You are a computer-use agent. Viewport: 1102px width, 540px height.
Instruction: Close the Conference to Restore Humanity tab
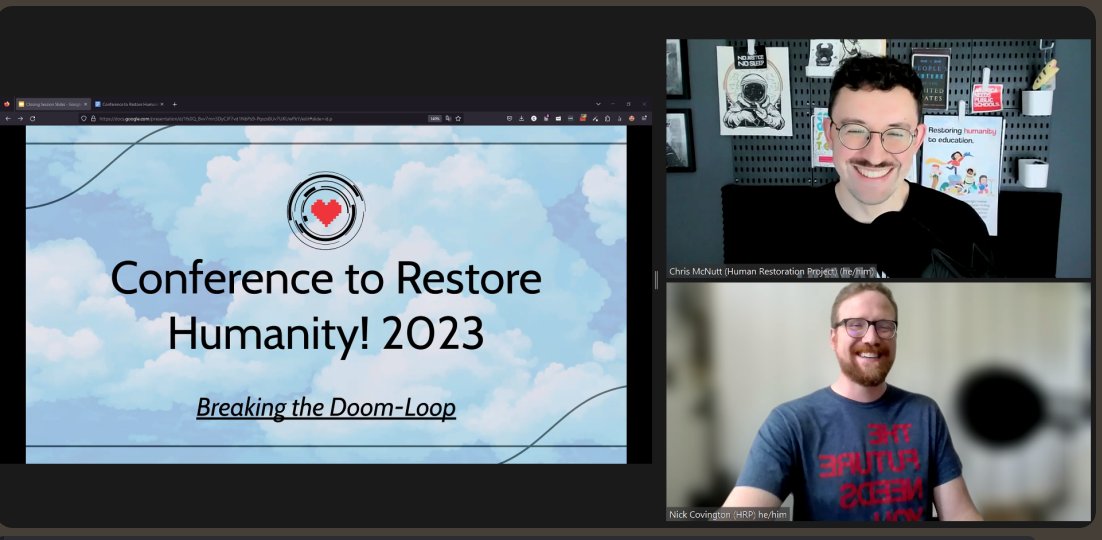pyautogui.click(x=162, y=104)
